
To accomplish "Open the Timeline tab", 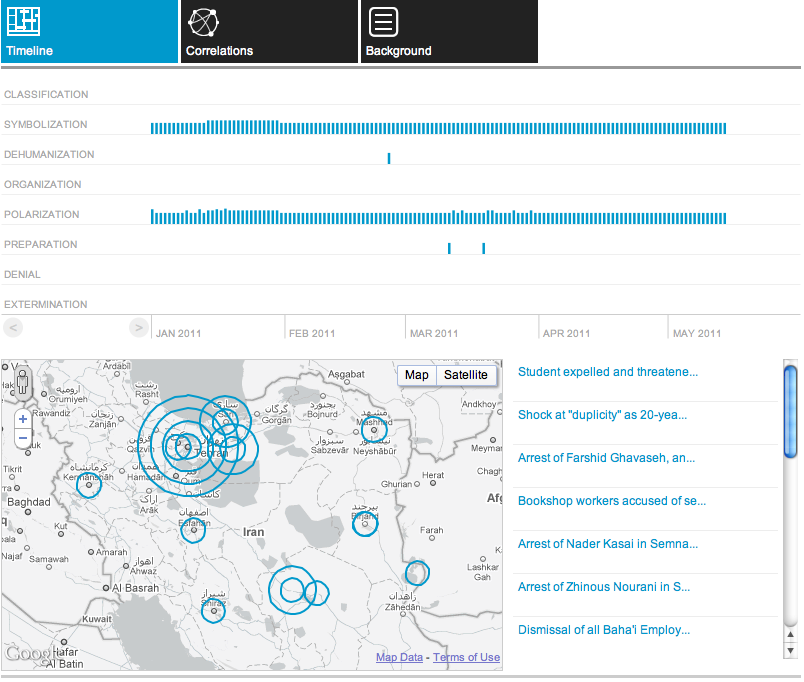I will pyautogui.click(x=90, y=32).
